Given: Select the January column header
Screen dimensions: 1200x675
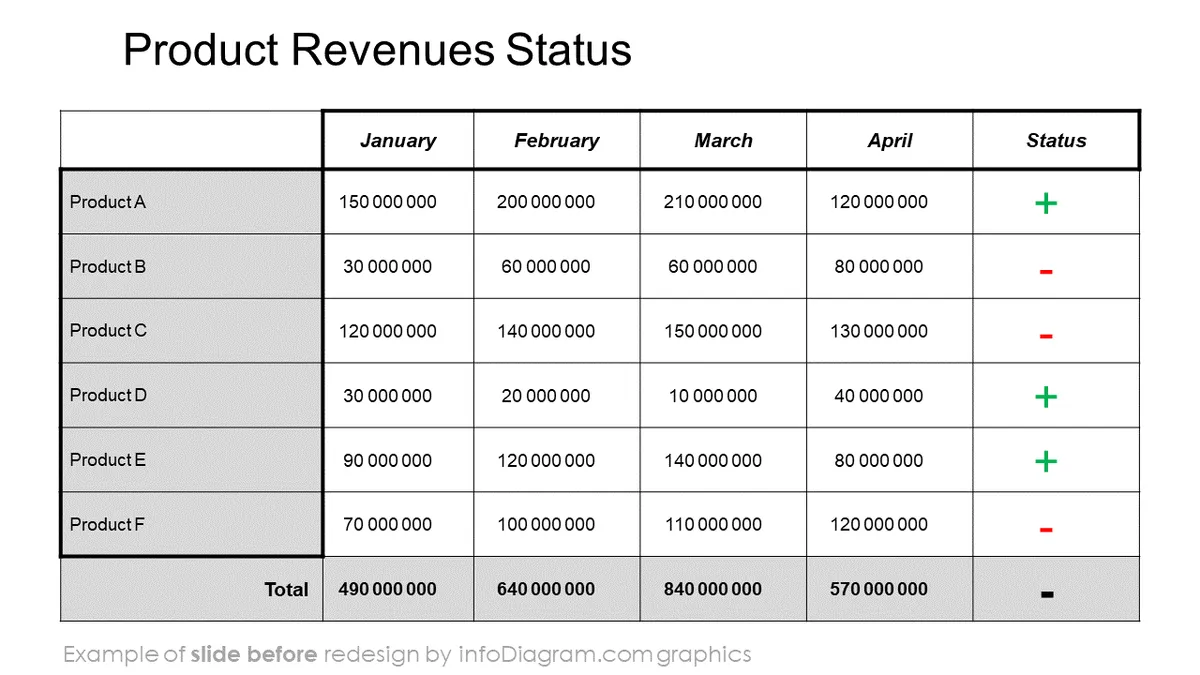Looking at the screenshot, I should coord(398,141).
